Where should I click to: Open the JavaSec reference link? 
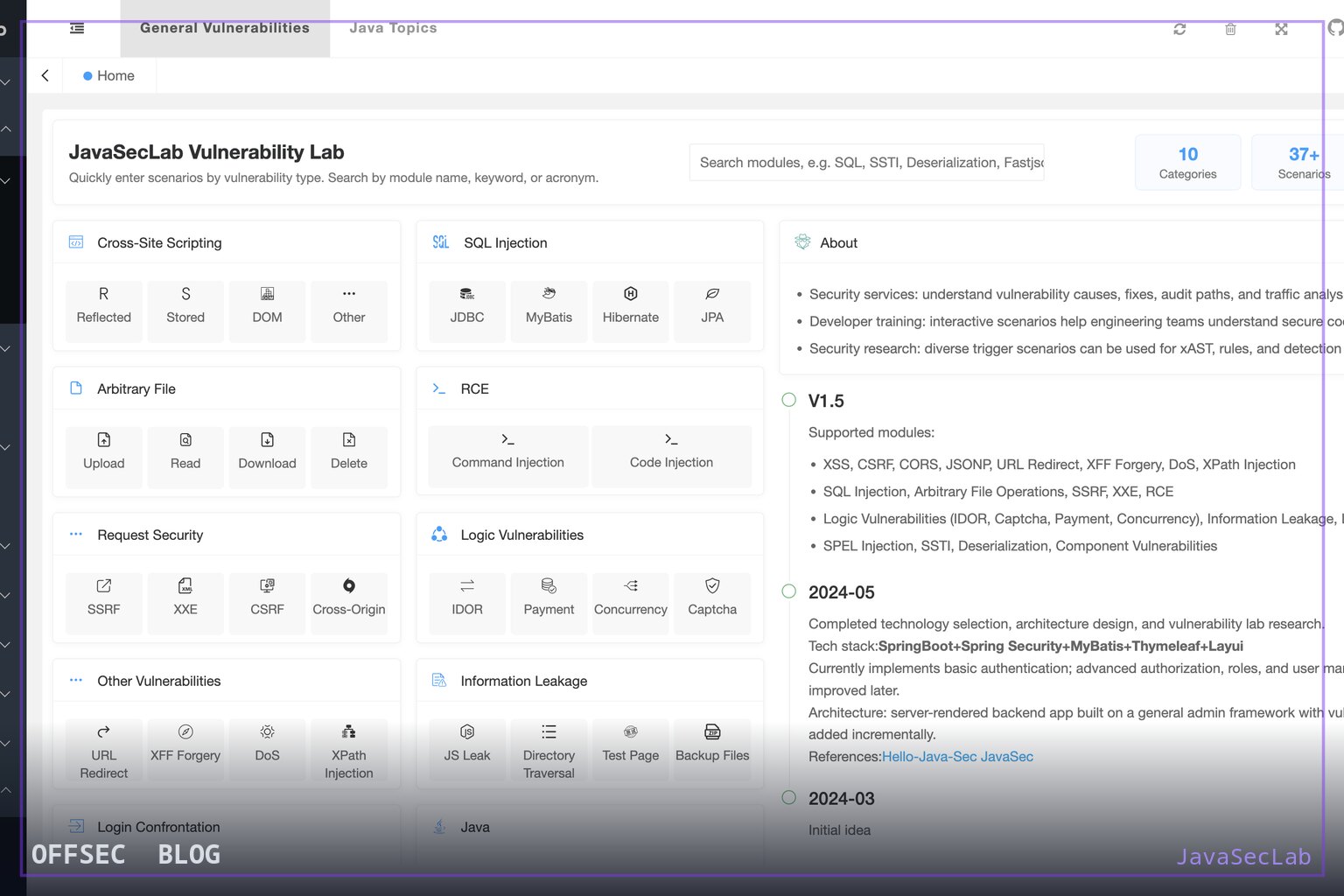coord(1007,757)
